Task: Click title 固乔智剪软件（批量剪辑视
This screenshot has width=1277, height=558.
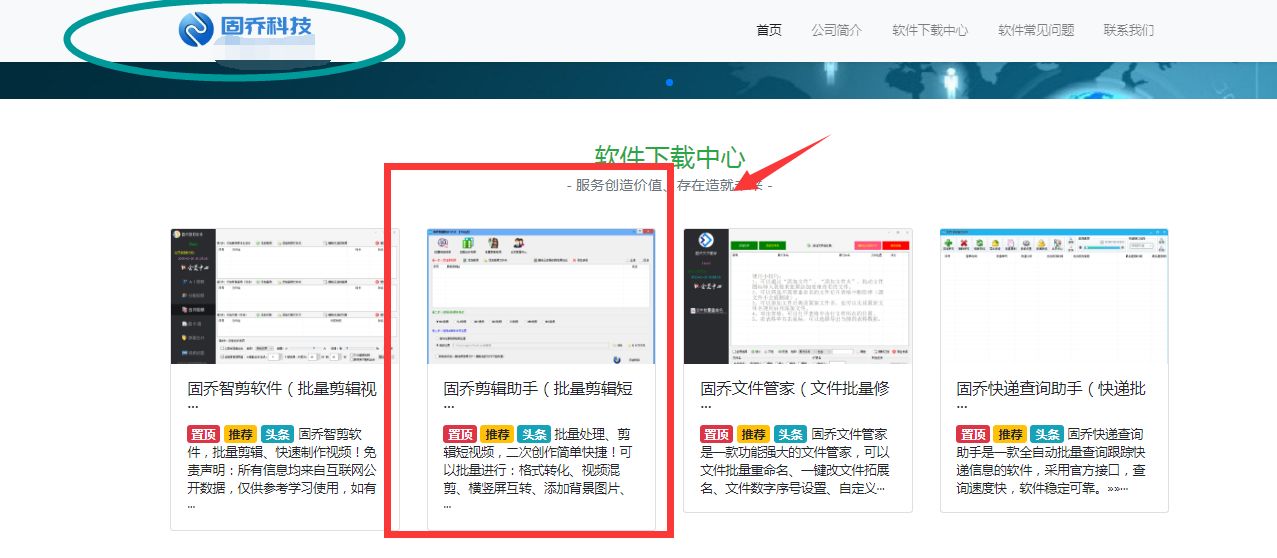Action: pyautogui.click(x=282, y=388)
